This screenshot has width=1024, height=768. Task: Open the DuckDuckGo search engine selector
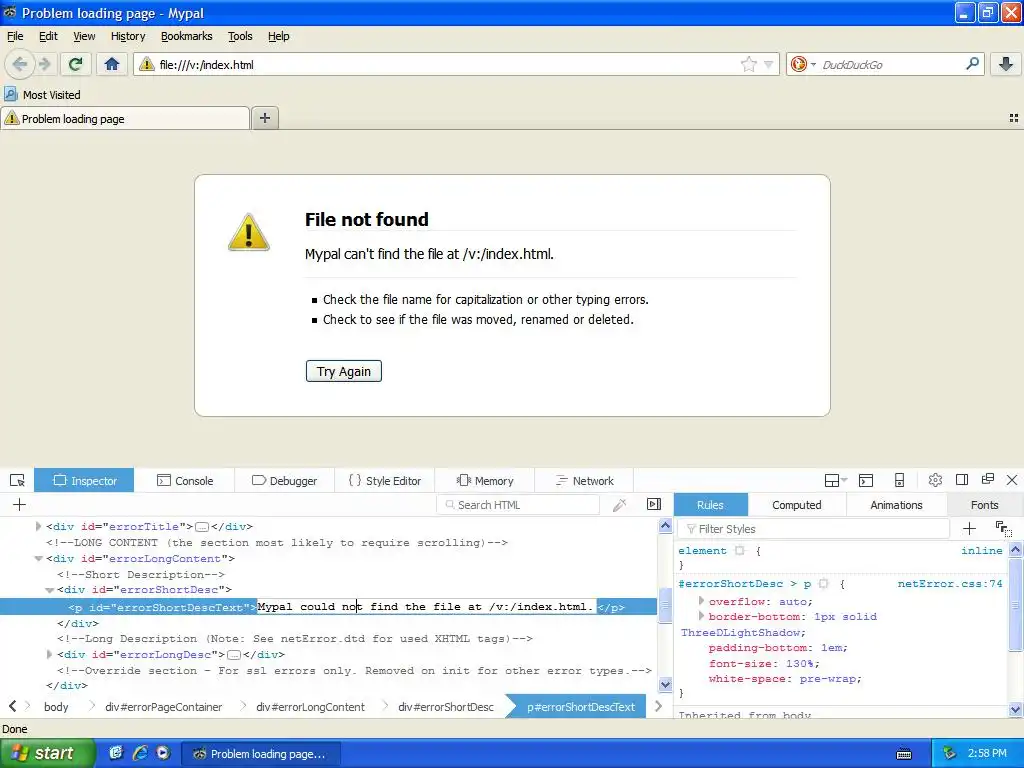tap(803, 64)
